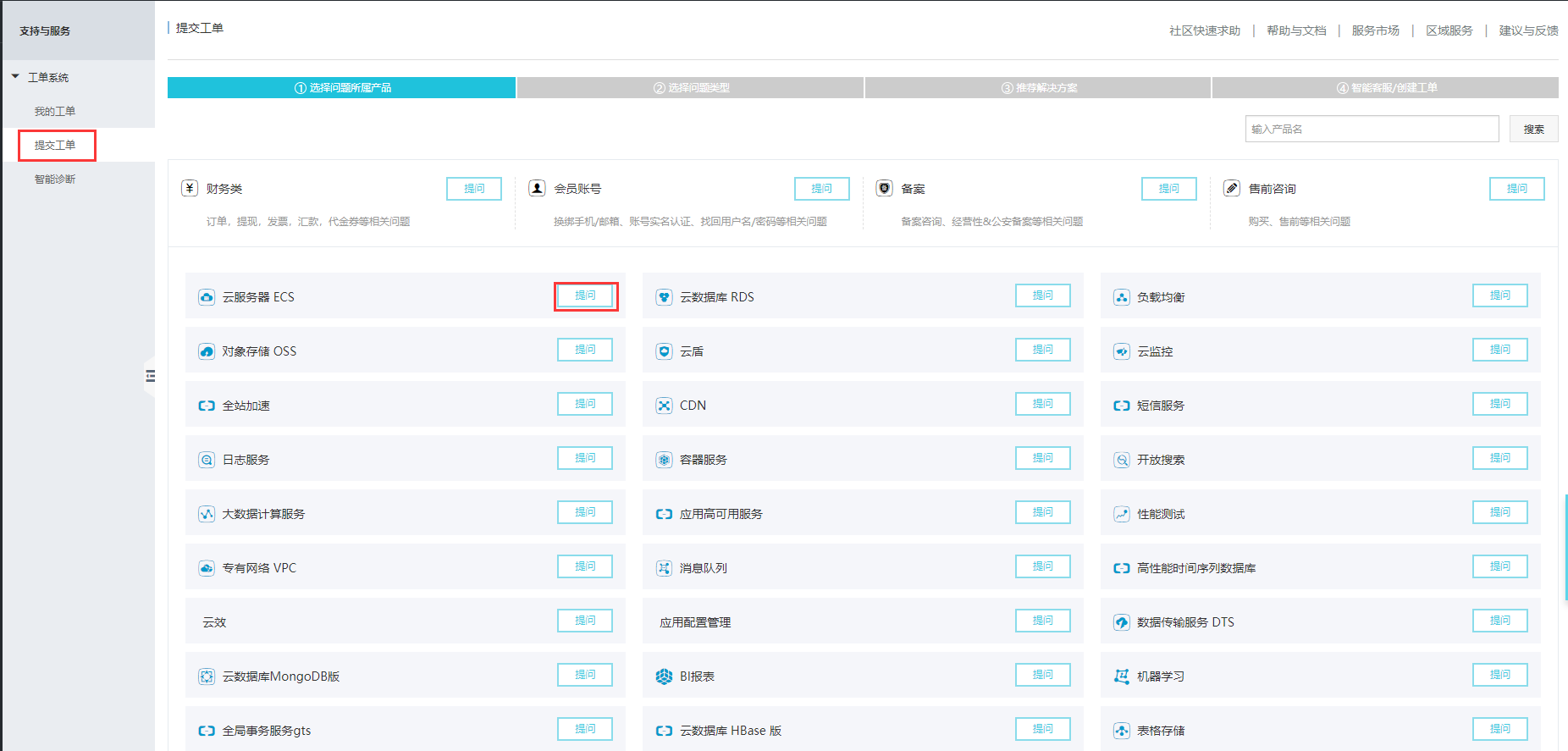Ask a question about 对象存储 OSS
This screenshot has height=751, width=1568.
pos(585,350)
